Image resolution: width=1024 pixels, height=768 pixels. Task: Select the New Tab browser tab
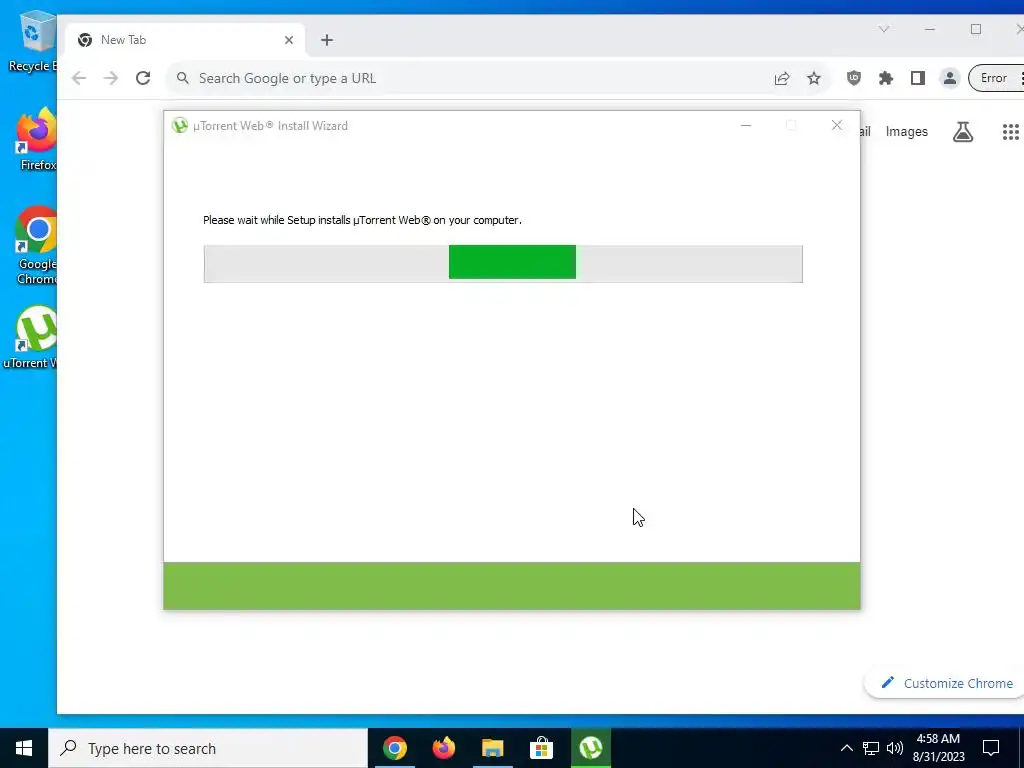click(x=185, y=40)
